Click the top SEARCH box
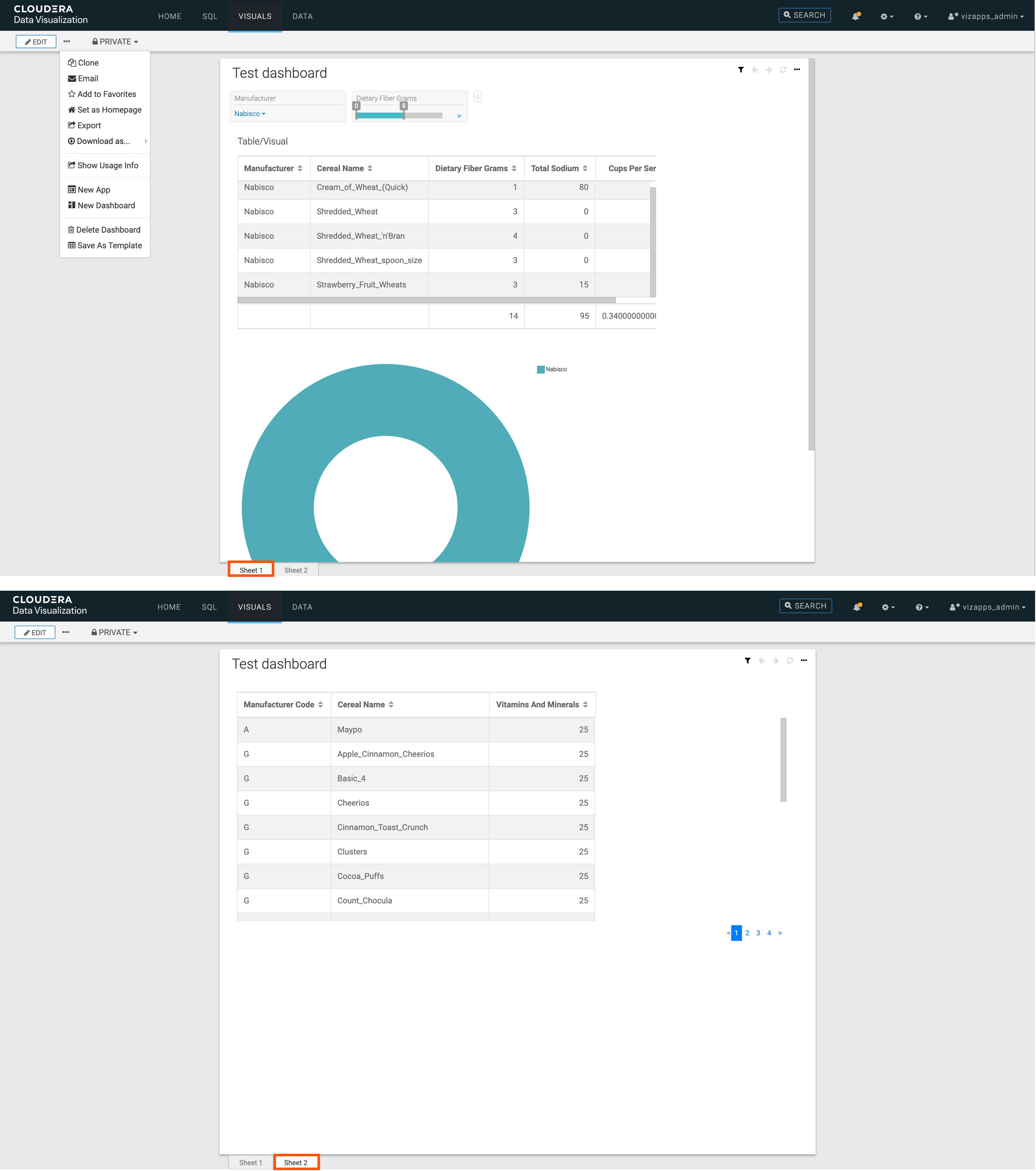 click(x=804, y=16)
